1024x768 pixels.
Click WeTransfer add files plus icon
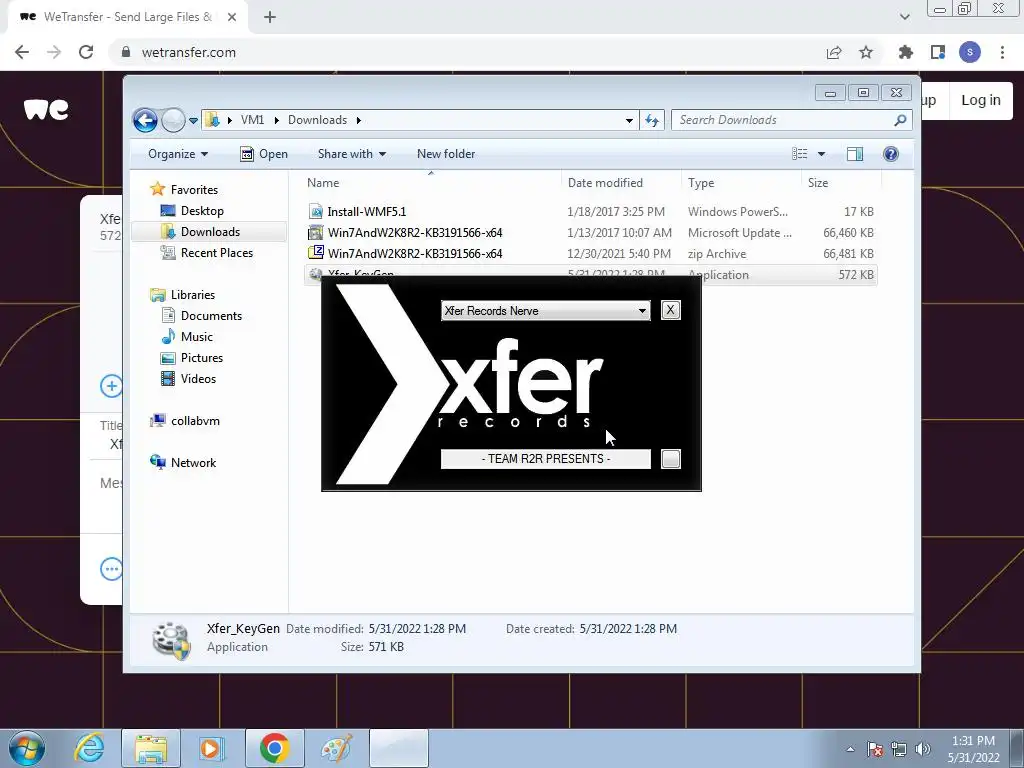111,385
